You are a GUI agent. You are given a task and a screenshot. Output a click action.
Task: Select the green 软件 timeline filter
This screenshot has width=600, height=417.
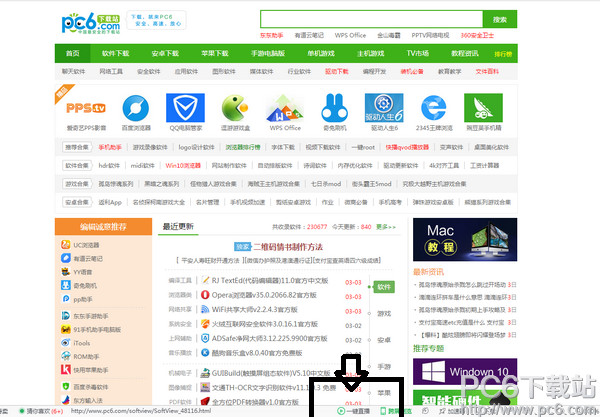[x=384, y=287]
